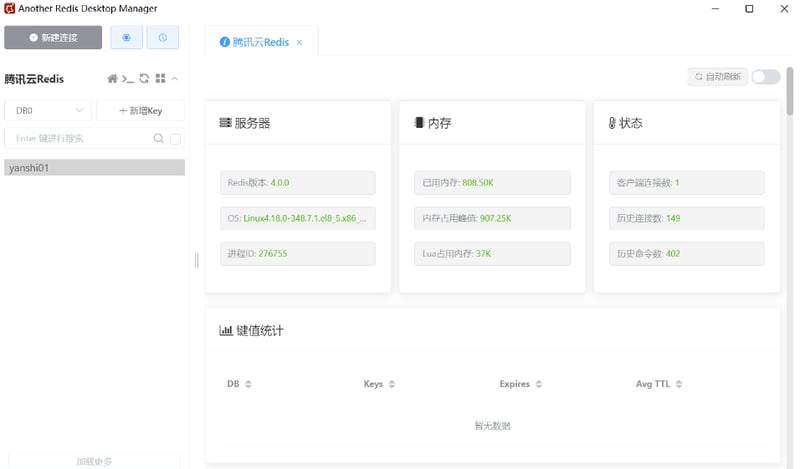Open the DB0 database dropdown
The height and width of the screenshot is (469, 800).
click(48, 110)
